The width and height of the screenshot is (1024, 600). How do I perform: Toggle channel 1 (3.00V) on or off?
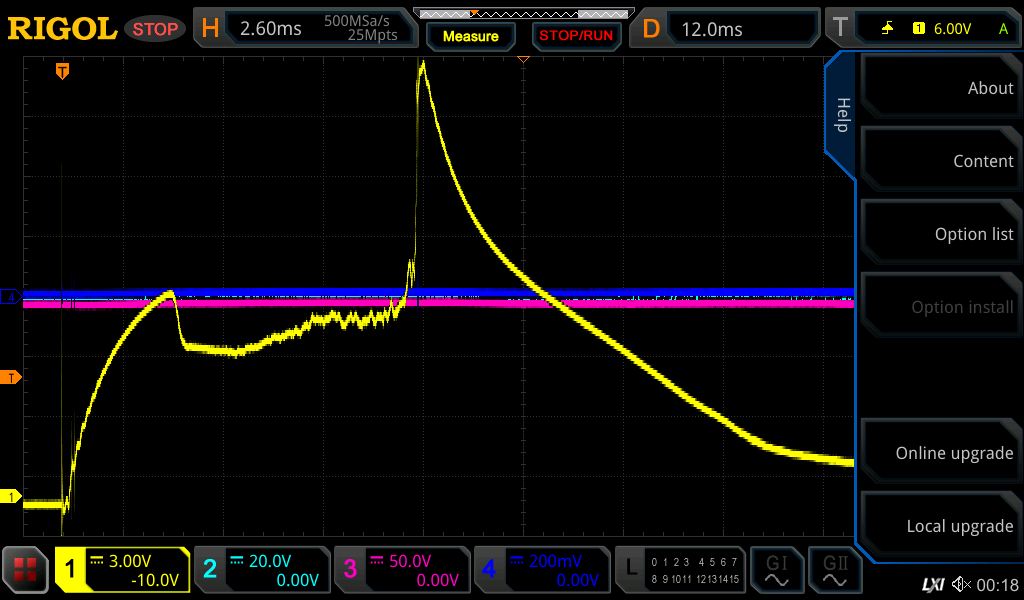tap(122, 570)
